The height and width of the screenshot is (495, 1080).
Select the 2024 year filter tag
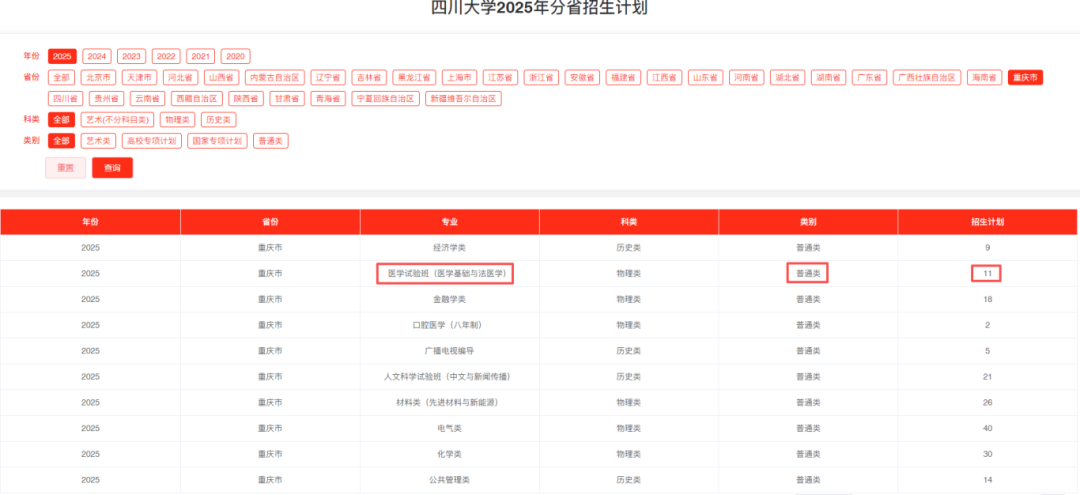[97, 56]
